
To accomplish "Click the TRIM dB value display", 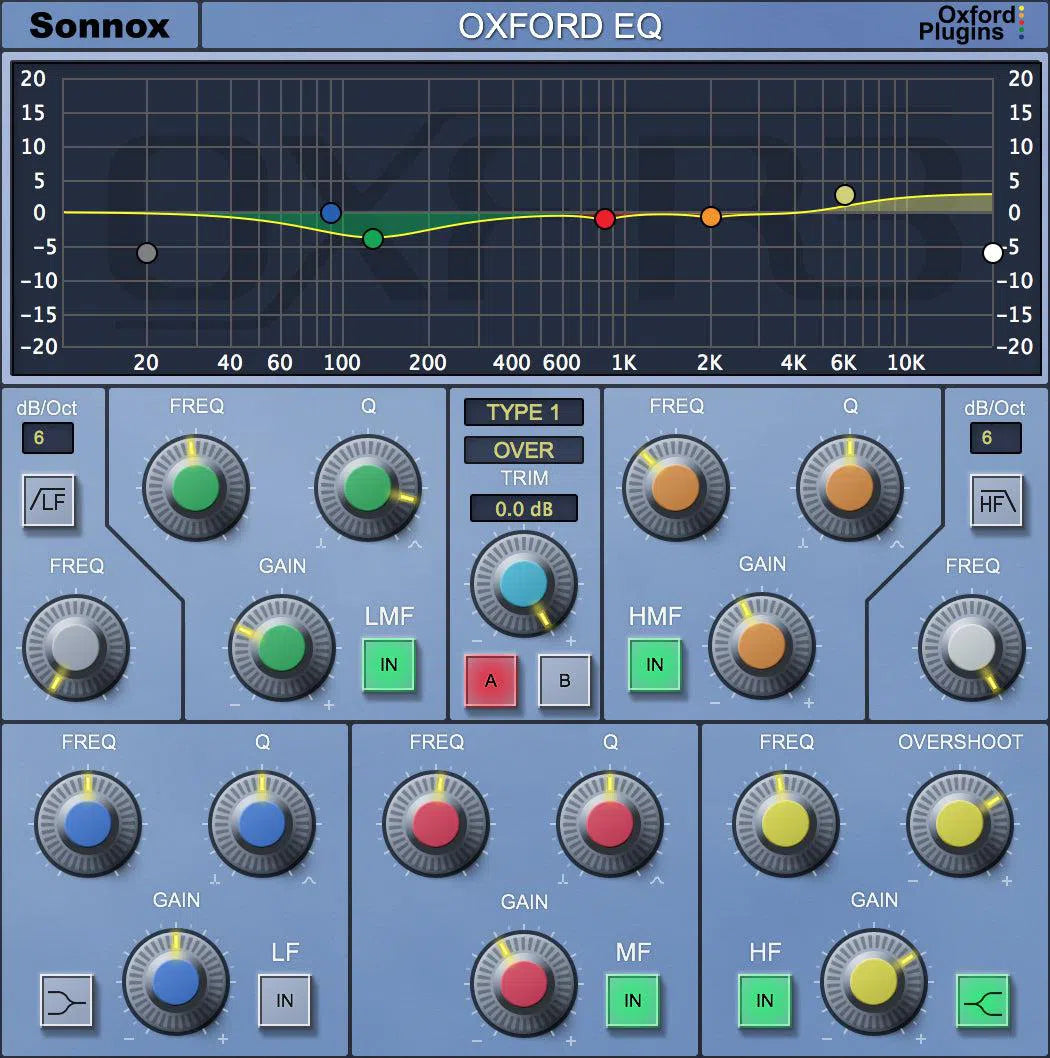I will pyautogui.click(x=523, y=509).
